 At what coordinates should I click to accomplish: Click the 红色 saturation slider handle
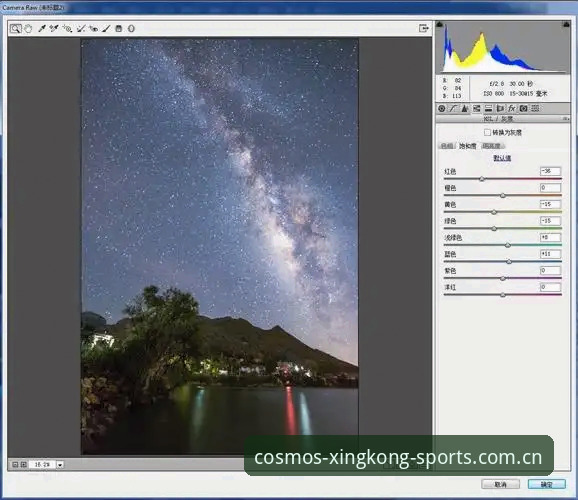click(x=482, y=179)
